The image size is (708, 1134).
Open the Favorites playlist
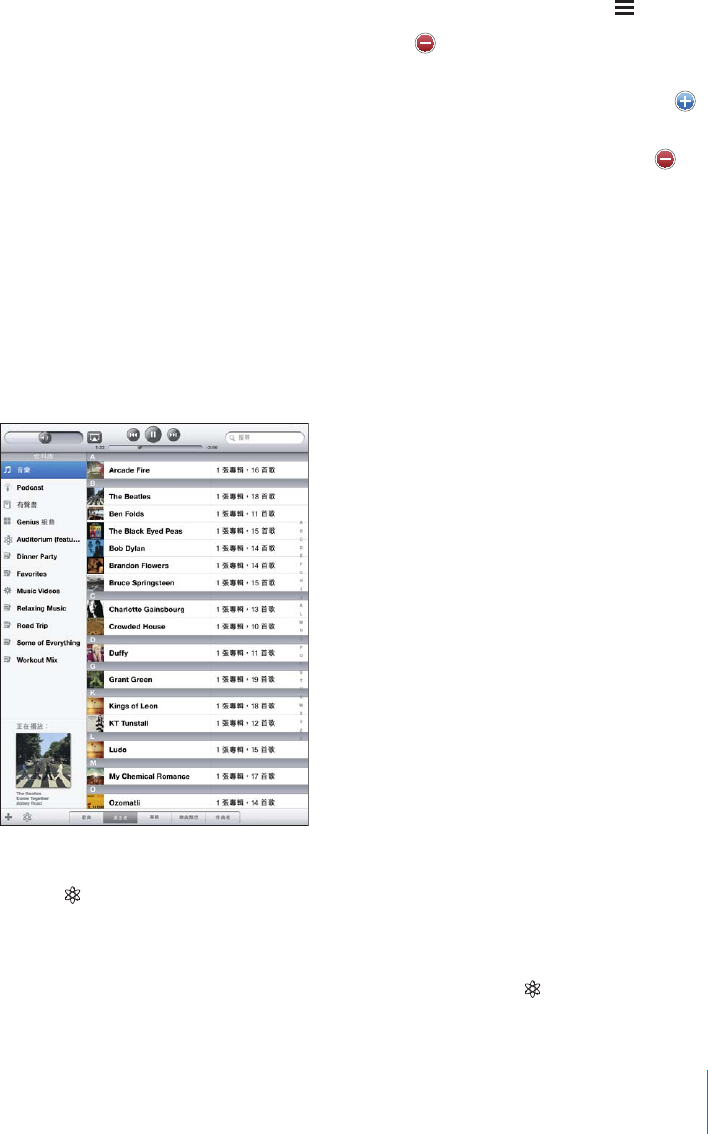[x=43, y=574]
